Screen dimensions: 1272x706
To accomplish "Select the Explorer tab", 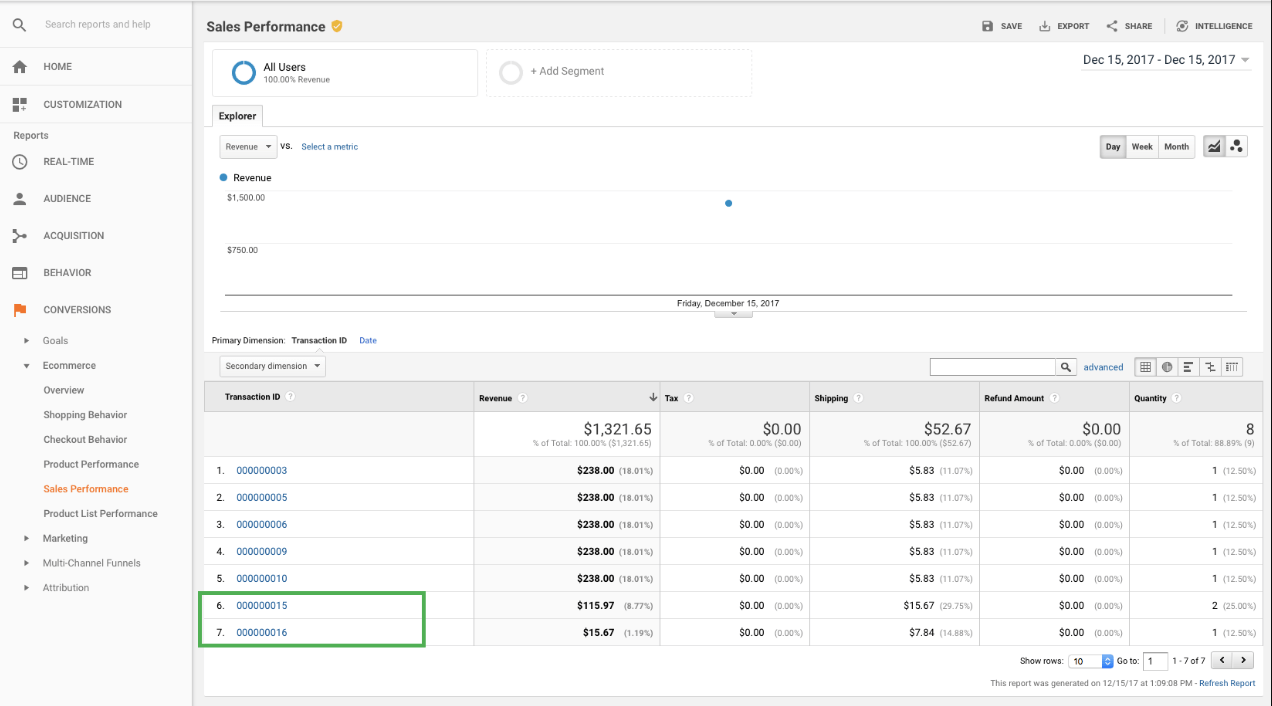I will pyautogui.click(x=238, y=116).
